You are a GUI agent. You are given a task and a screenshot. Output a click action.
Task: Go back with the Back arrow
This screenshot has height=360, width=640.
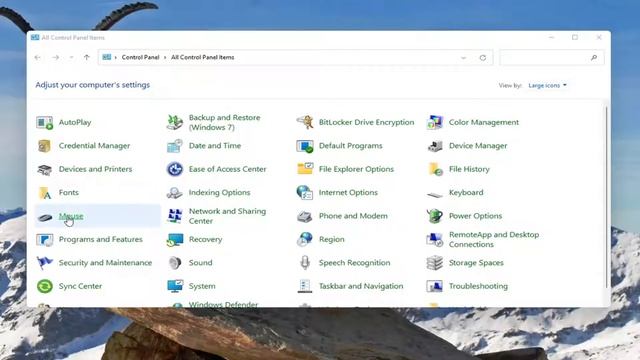[38, 58]
